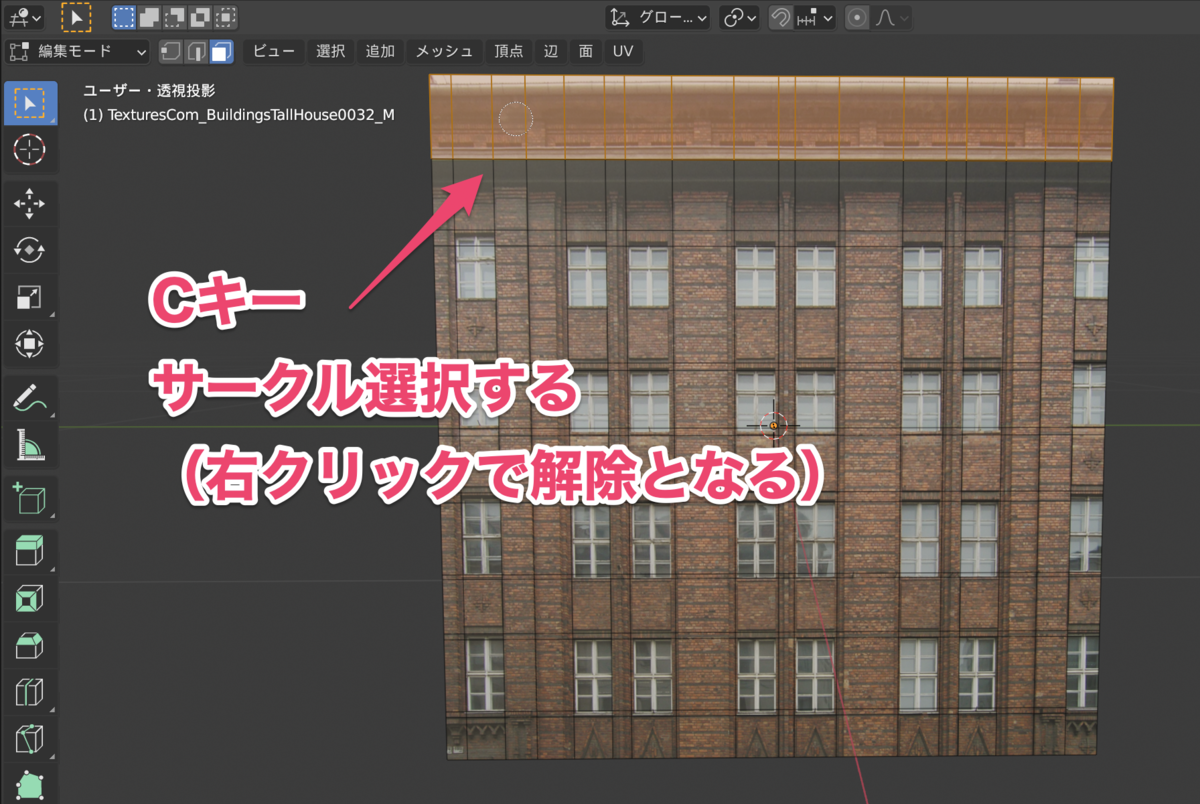This screenshot has height=804, width=1200.
Task: Toggle snapping with the magnet icon
Action: [x=781, y=17]
